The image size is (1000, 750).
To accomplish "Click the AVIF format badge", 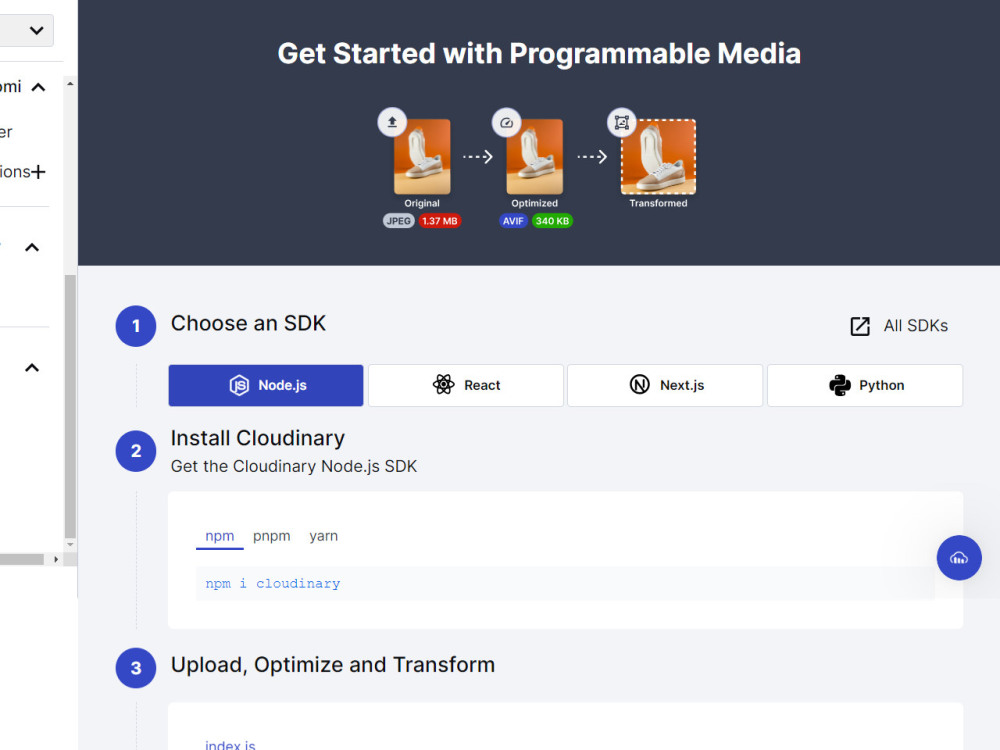I will coord(513,221).
